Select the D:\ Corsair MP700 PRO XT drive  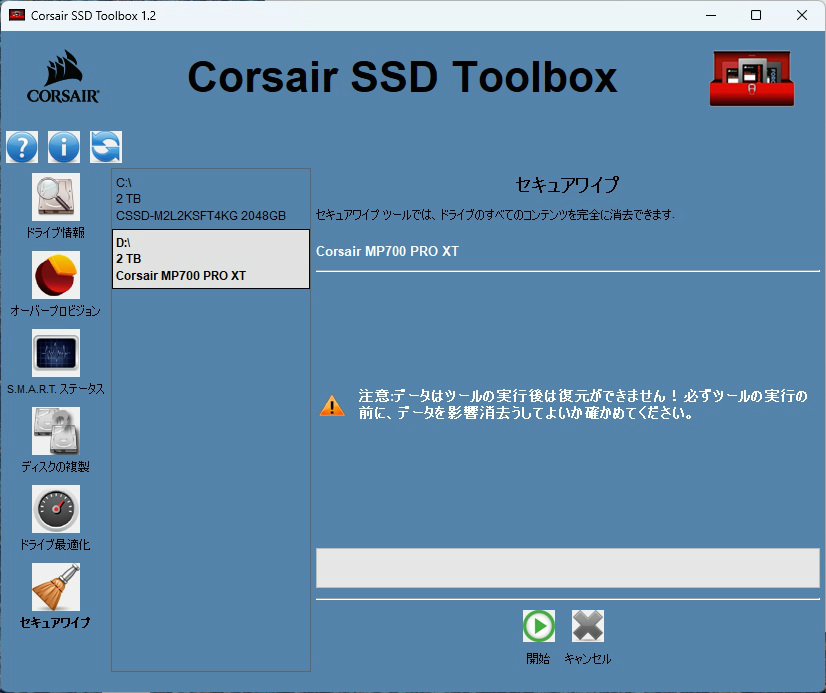click(x=210, y=260)
